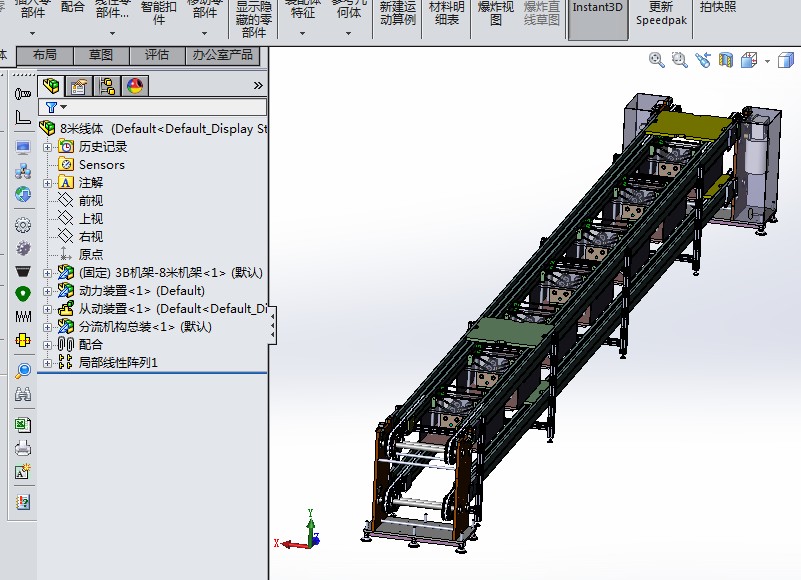Open the DisplayManager appearances icon
The height and width of the screenshot is (580, 801).
[137, 86]
